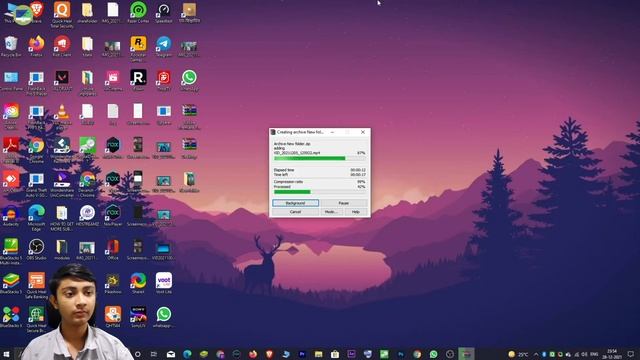Screen dimensions: 640x360
Task: Open WhatsApp shortcut beside the red F icon
Action: [189, 80]
